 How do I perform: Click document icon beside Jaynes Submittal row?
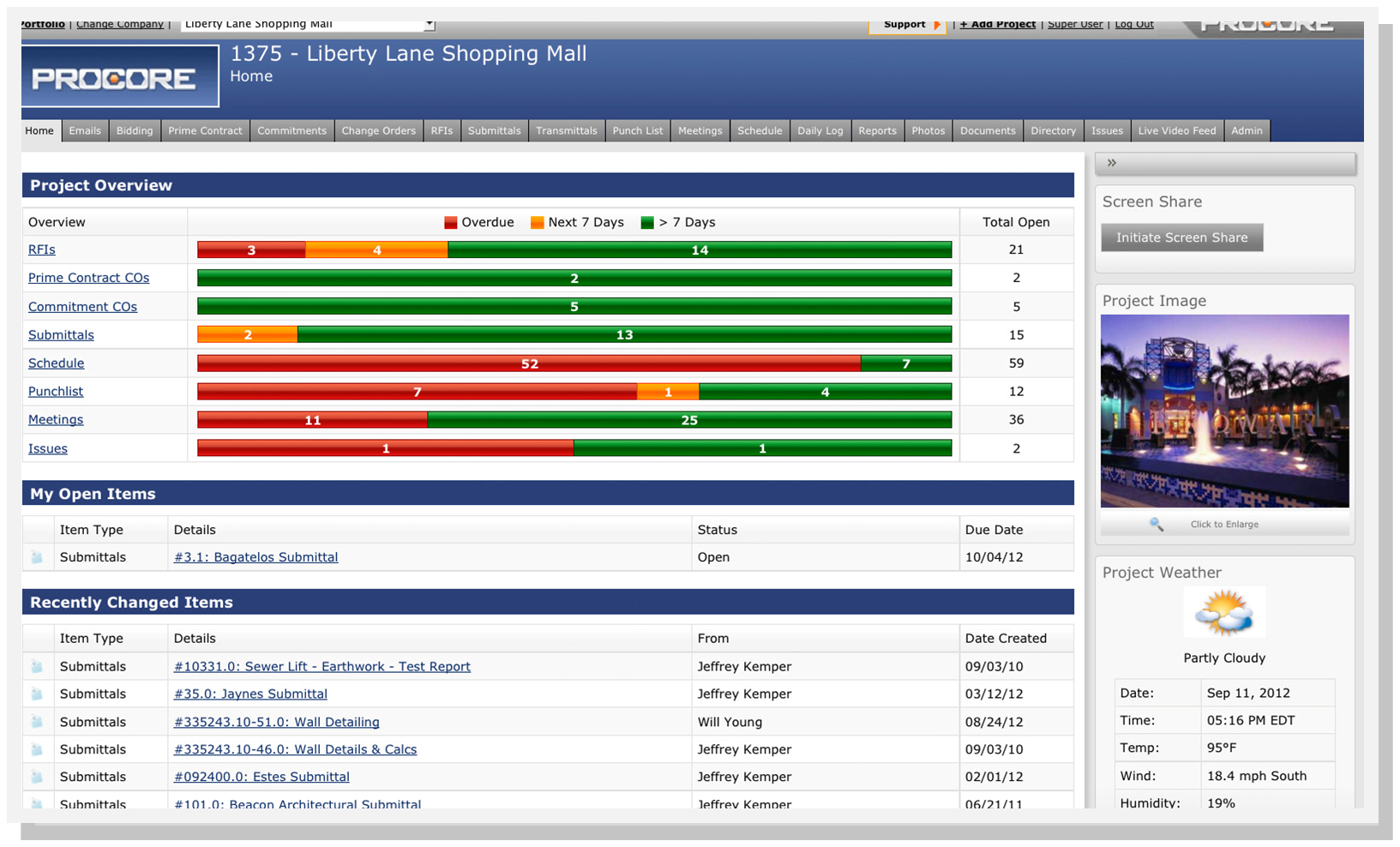[38, 694]
